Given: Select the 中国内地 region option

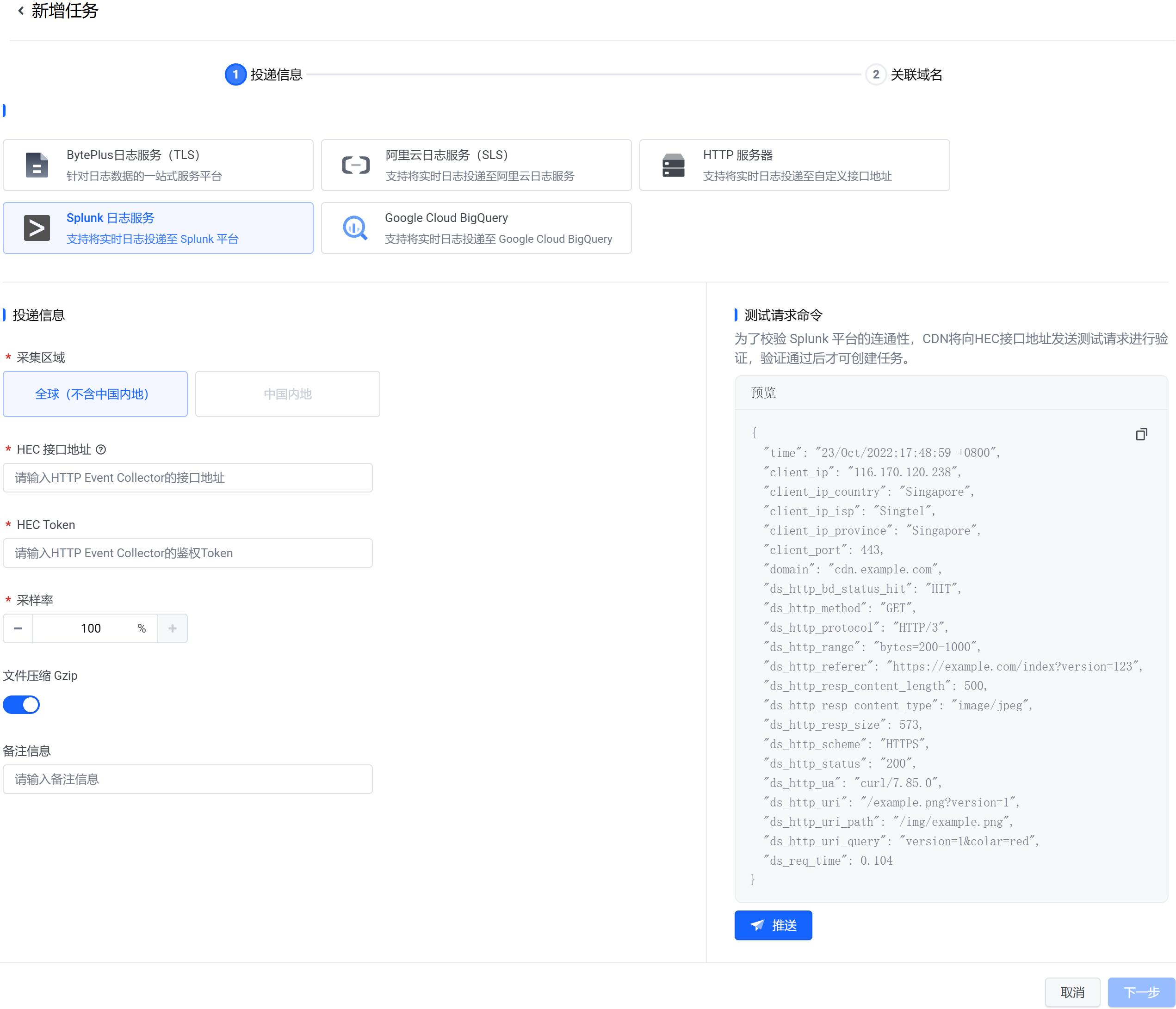Looking at the screenshot, I should tap(287, 394).
